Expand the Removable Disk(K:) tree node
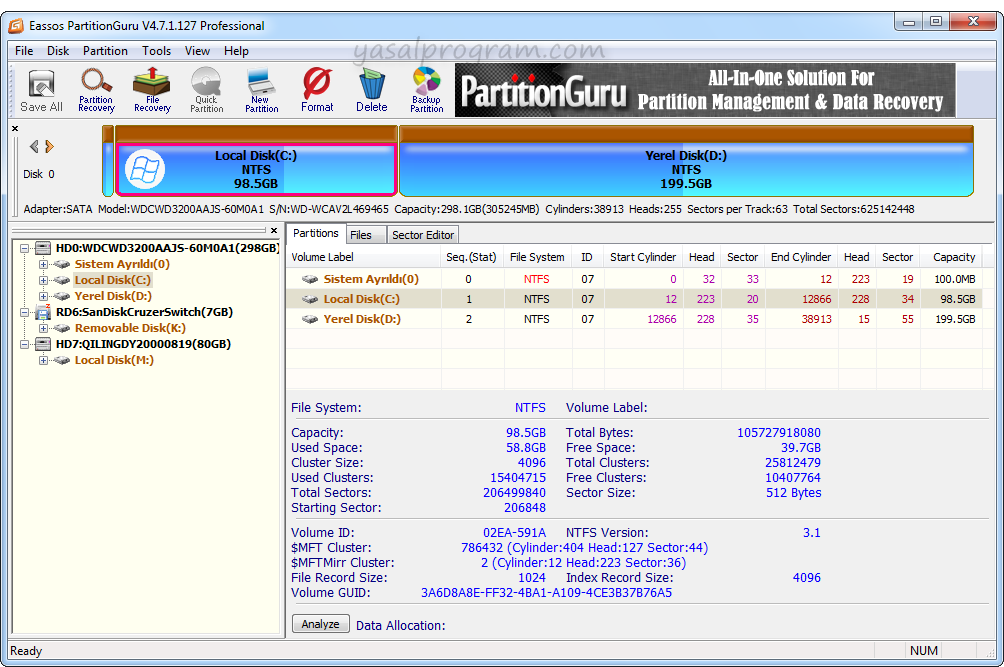This screenshot has width=1004, height=667. 43,328
